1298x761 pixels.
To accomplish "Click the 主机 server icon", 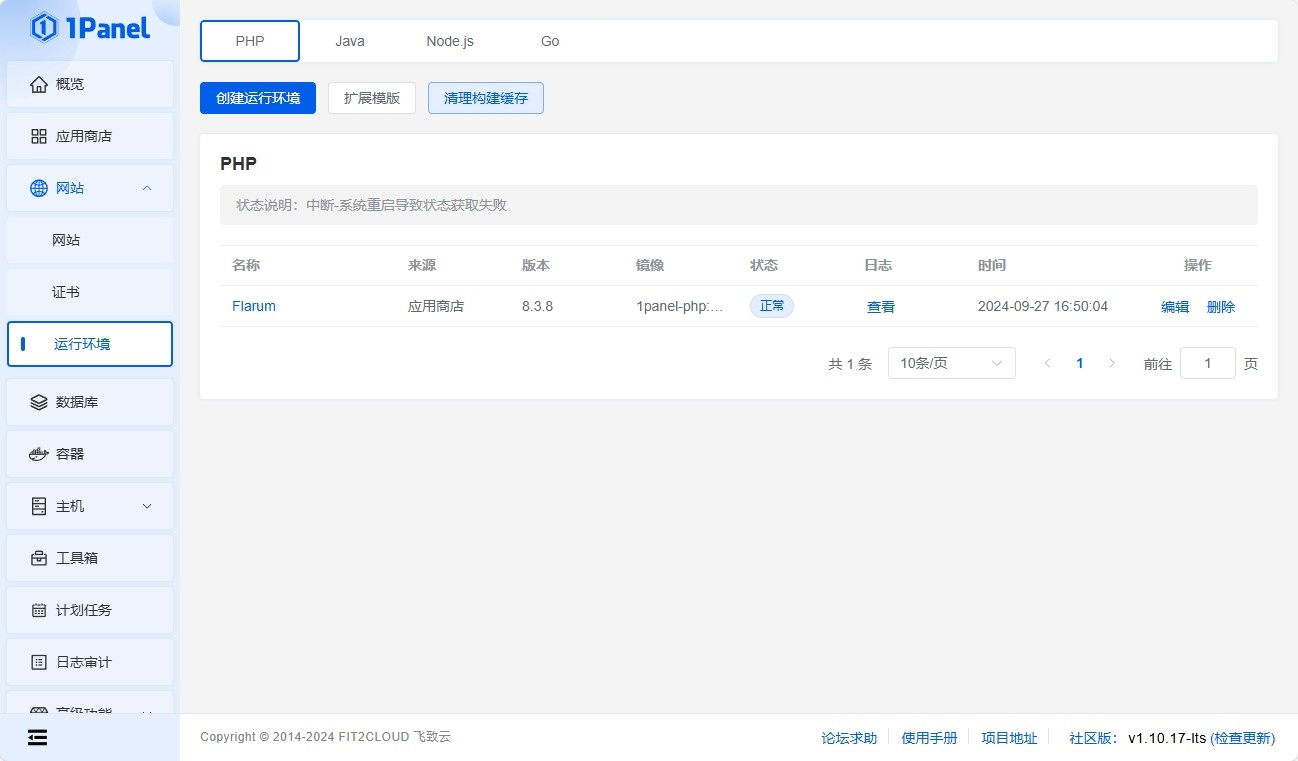I will (39, 506).
